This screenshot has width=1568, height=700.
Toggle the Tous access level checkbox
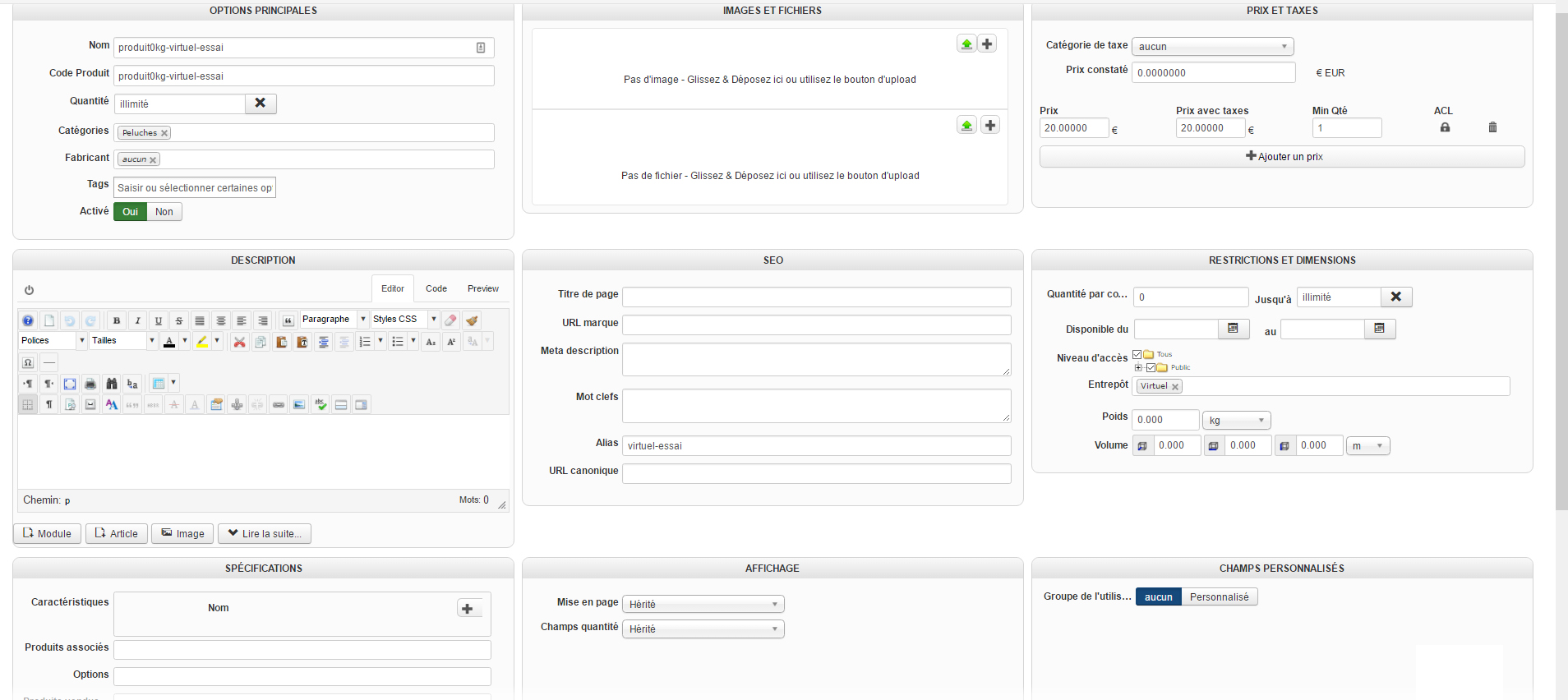coord(1137,355)
